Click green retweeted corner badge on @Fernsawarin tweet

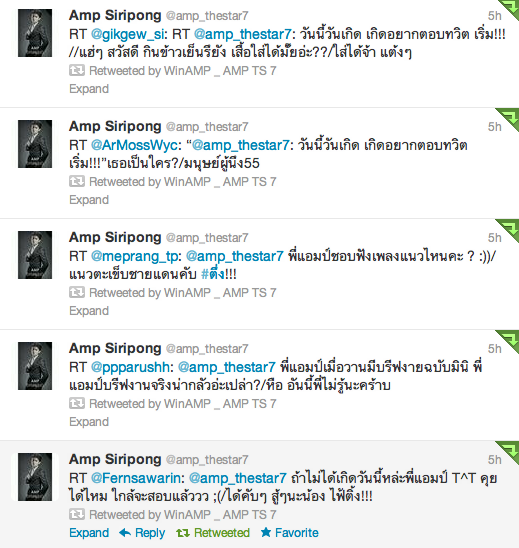pos(509,452)
